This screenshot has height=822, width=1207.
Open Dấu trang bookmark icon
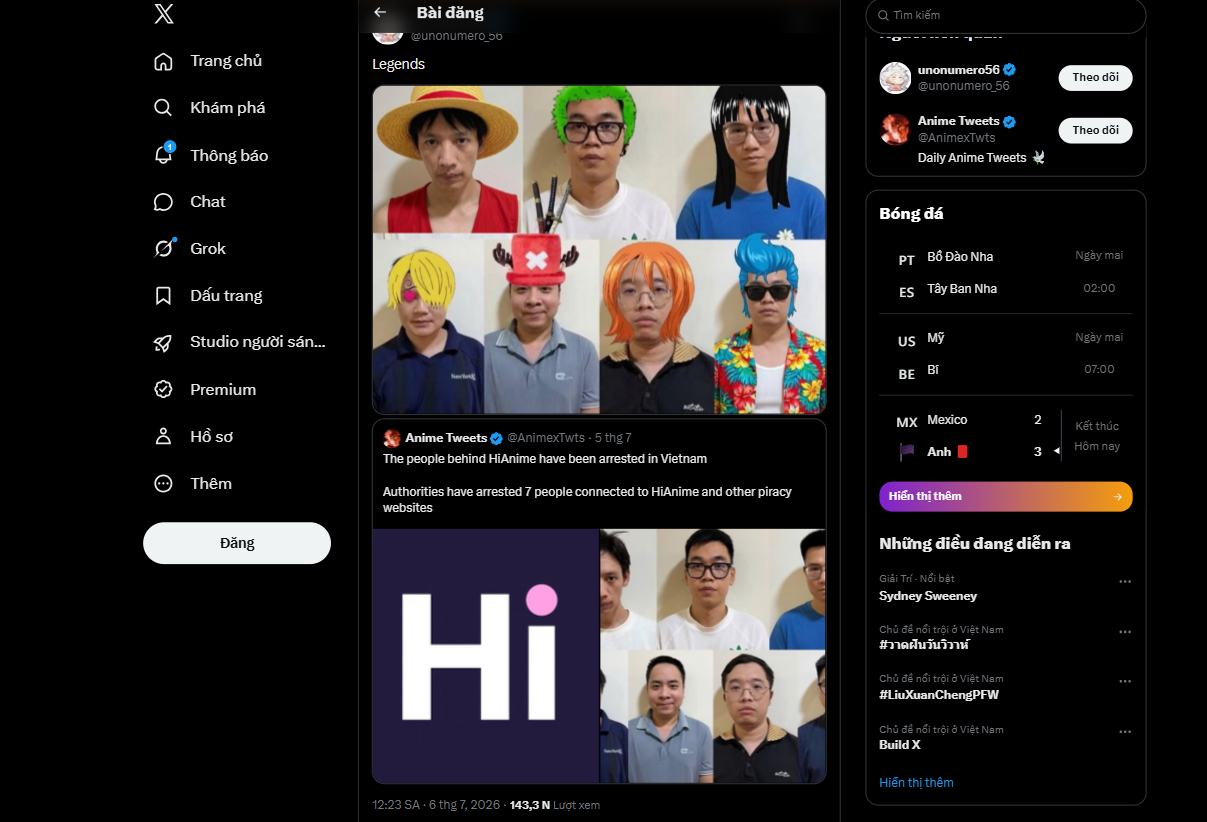[x=164, y=296]
